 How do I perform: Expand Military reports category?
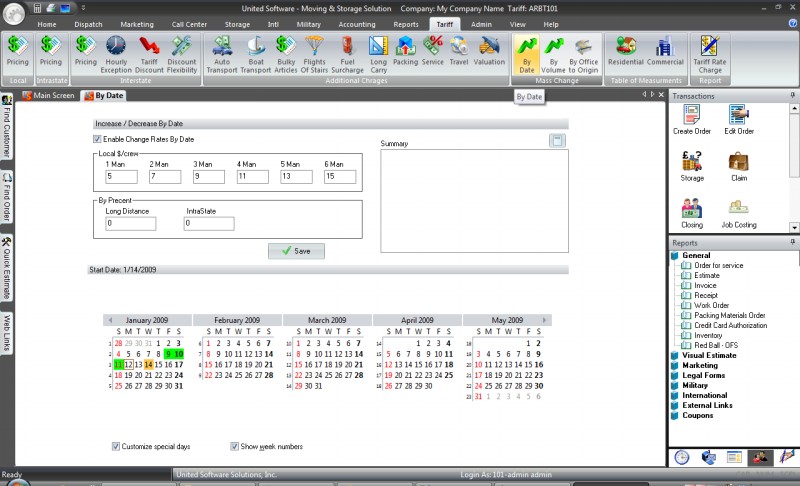tap(695, 386)
